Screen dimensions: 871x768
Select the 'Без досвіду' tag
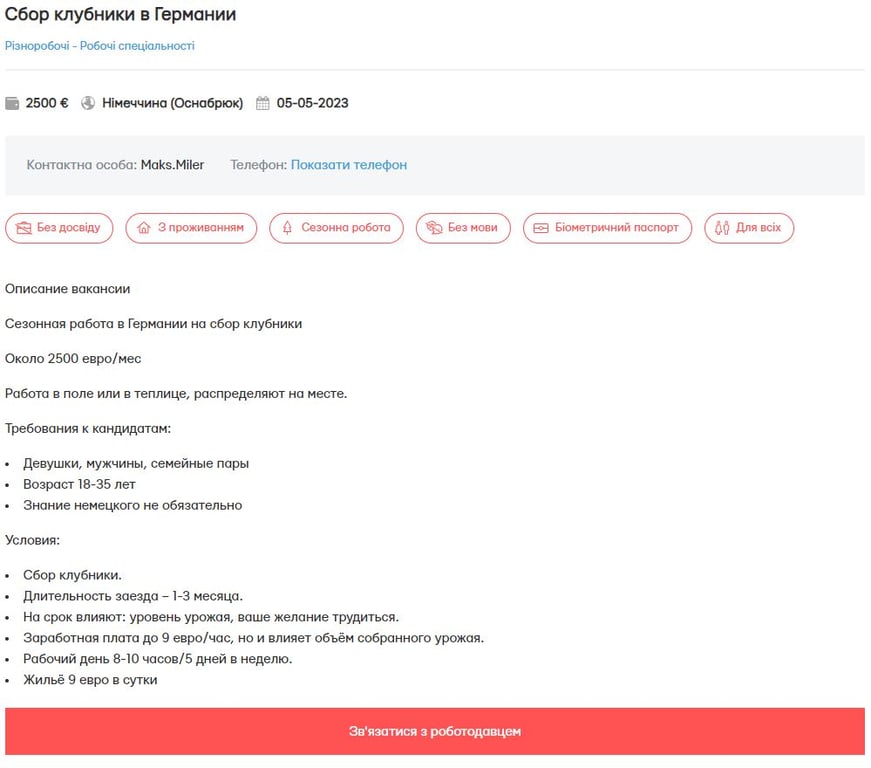coord(60,228)
